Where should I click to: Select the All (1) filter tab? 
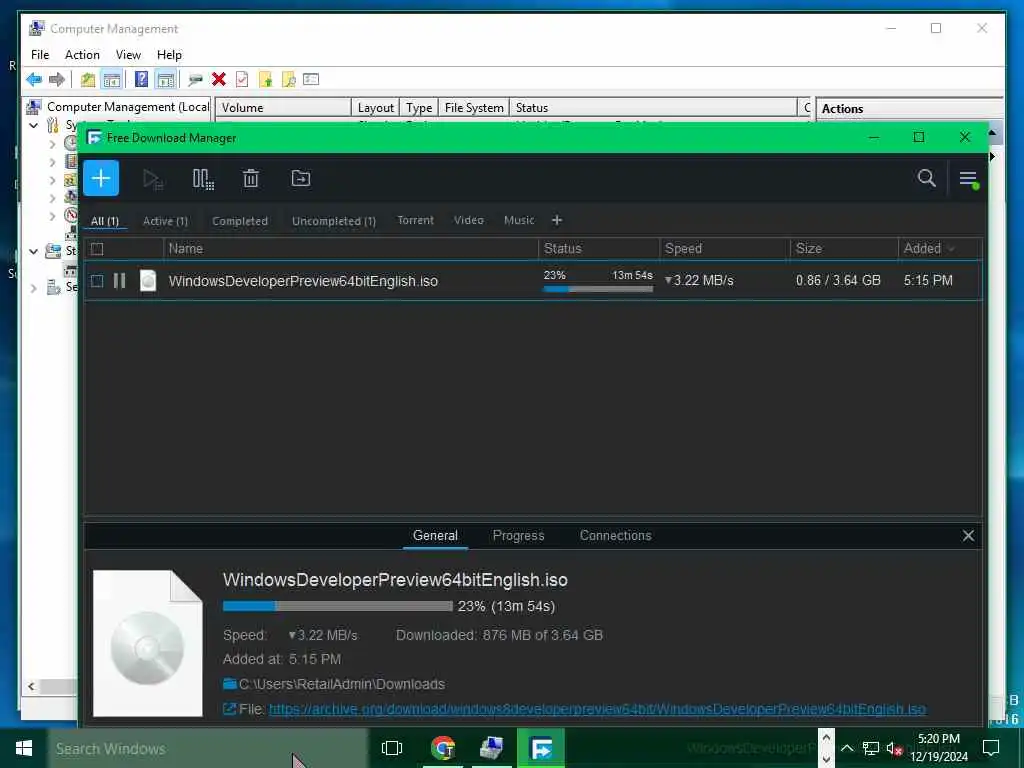pos(104,221)
